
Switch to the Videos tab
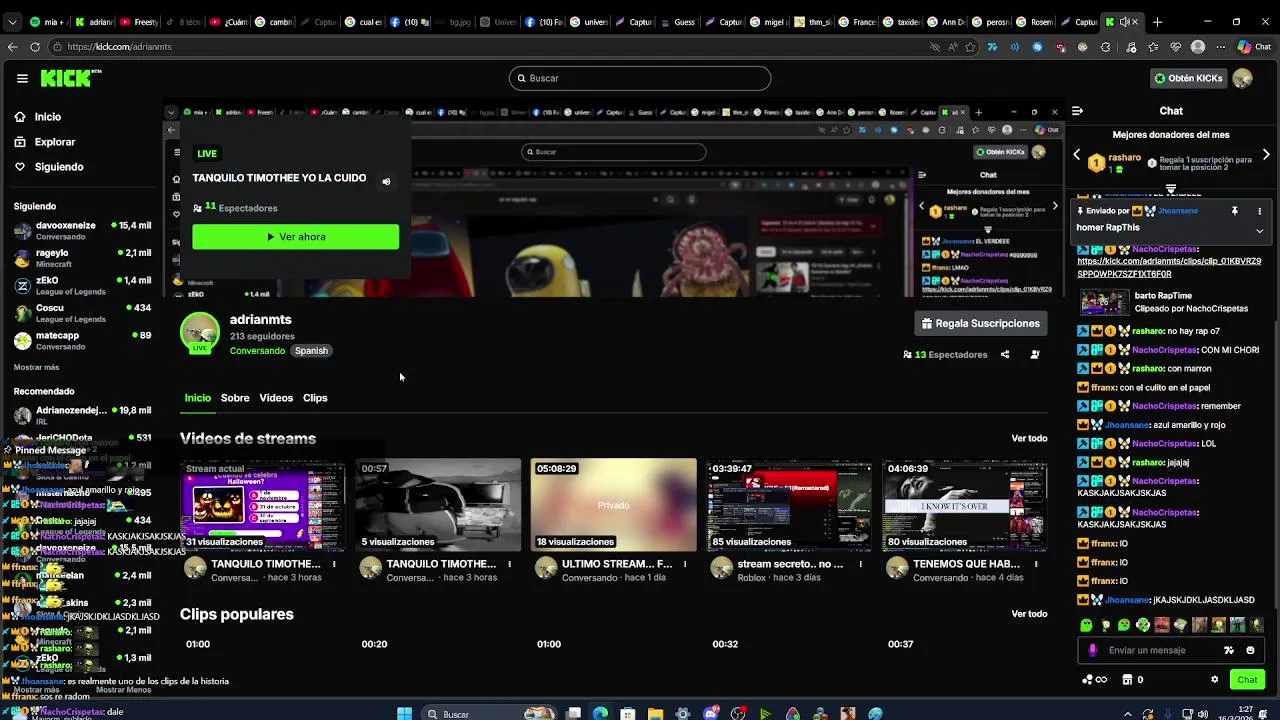[276, 398]
